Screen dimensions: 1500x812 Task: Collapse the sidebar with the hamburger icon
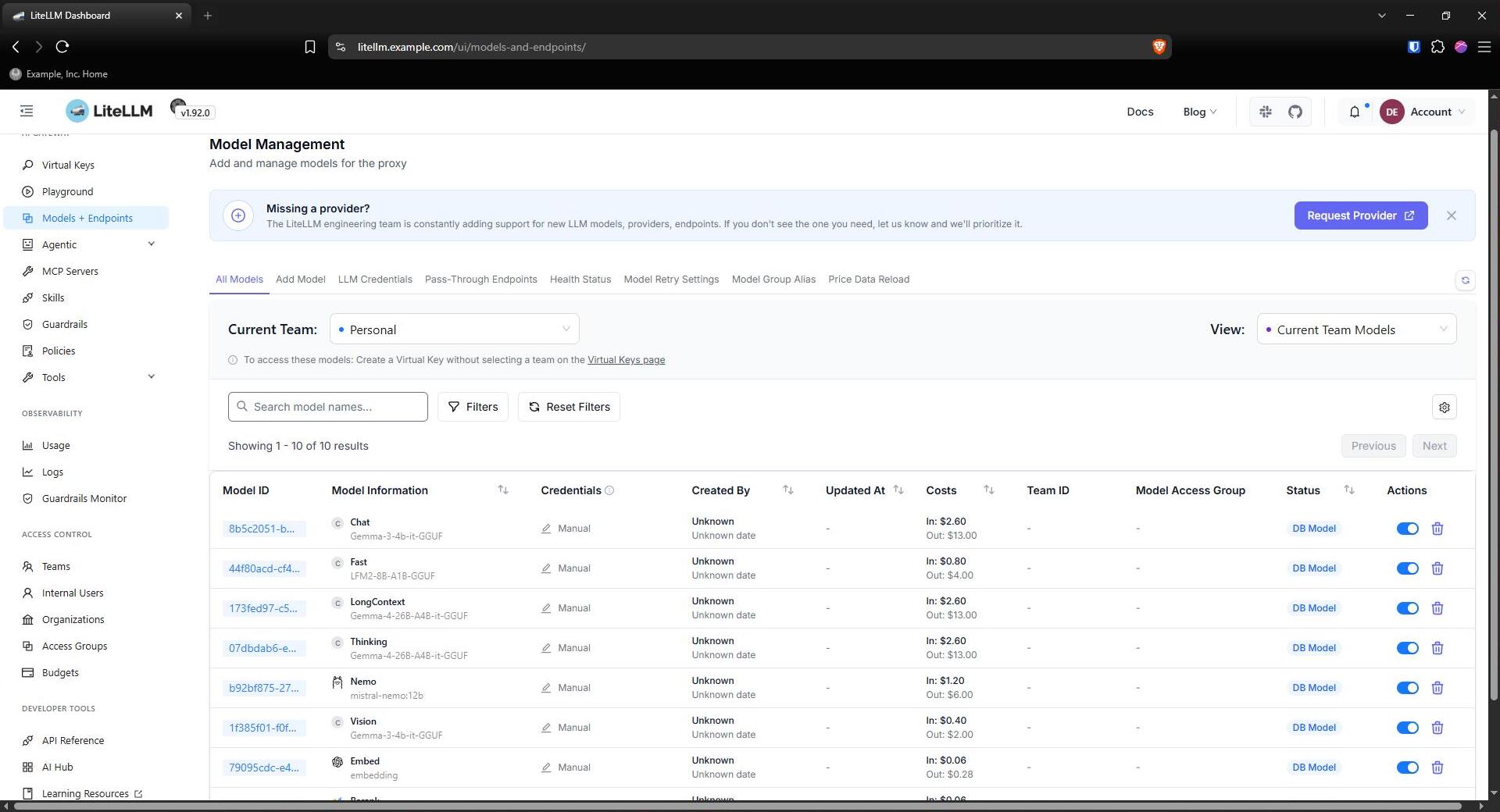pyautogui.click(x=27, y=112)
